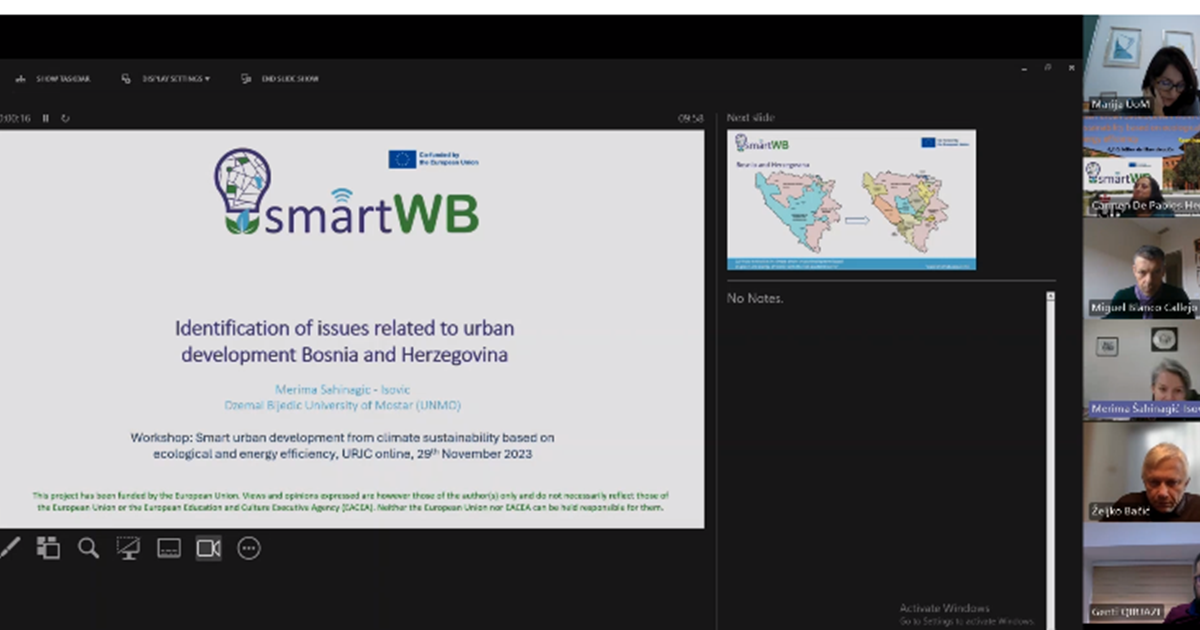The height and width of the screenshot is (630, 1200).
Task: Click the Next slide preview thumbnail
Action: pos(851,200)
